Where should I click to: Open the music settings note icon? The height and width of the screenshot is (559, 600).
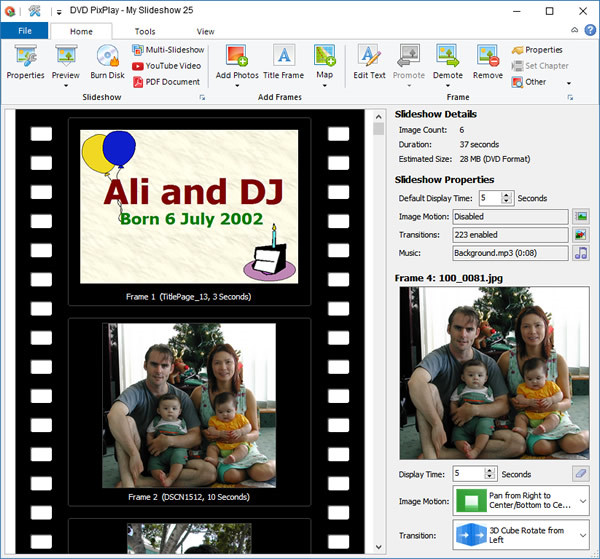(581, 253)
